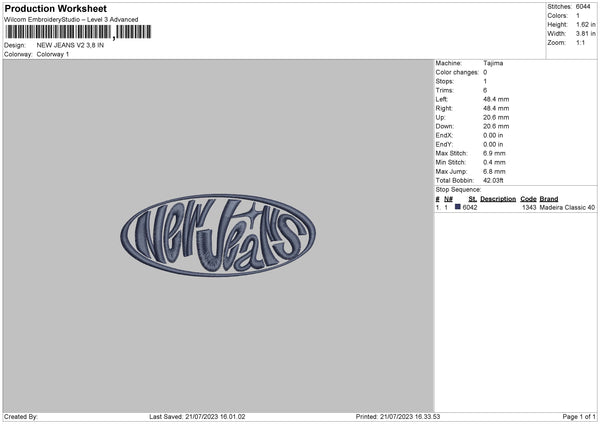Click 'Page 1 of 1' footer text

pos(579,417)
